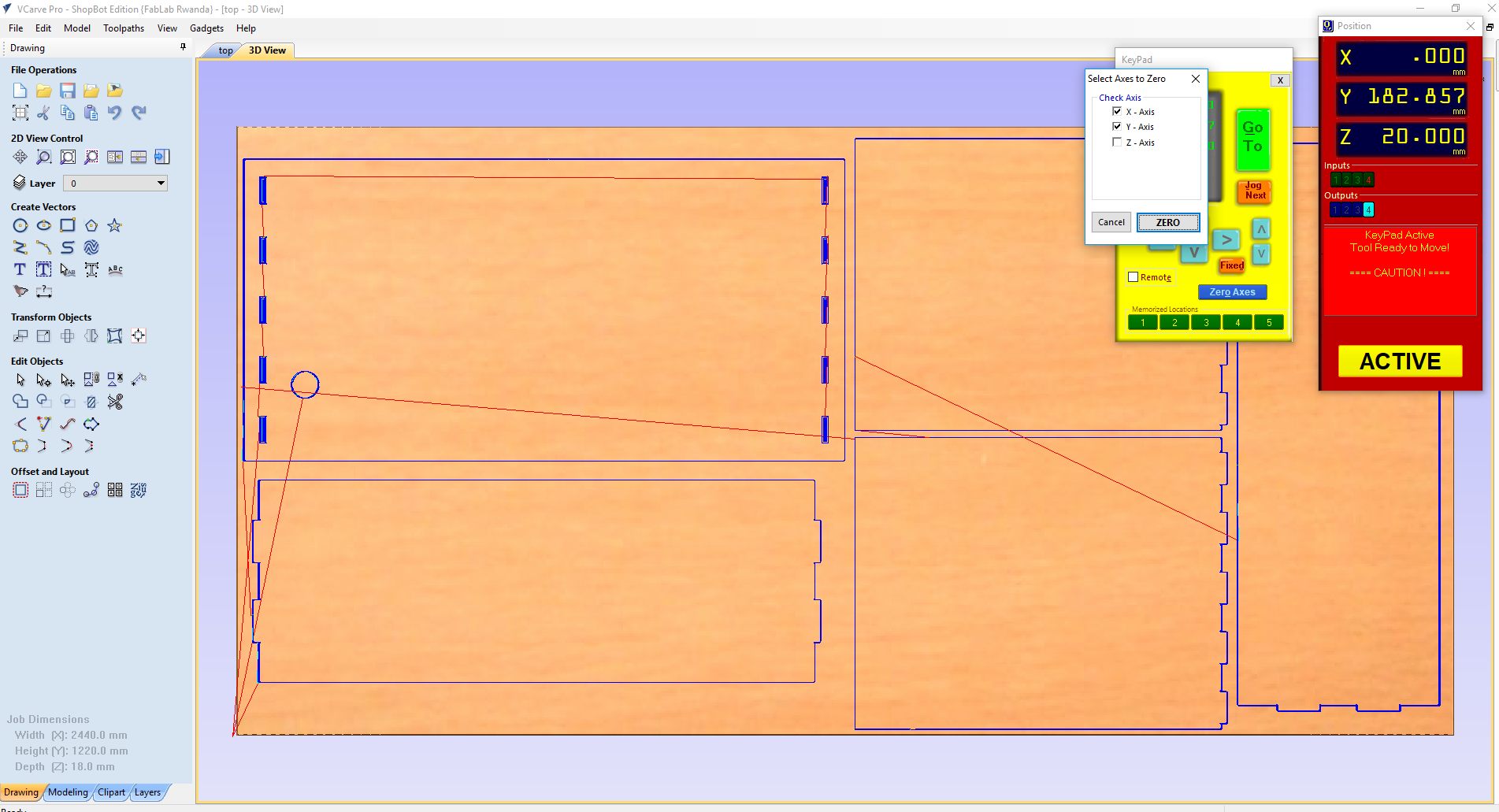Click memorized location 3
The width and height of the screenshot is (1499, 812).
coord(1205,321)
